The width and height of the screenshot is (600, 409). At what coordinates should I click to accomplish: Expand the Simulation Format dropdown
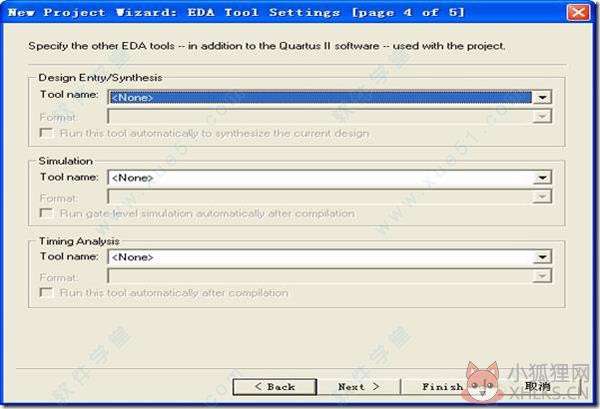tap(542, 197)
